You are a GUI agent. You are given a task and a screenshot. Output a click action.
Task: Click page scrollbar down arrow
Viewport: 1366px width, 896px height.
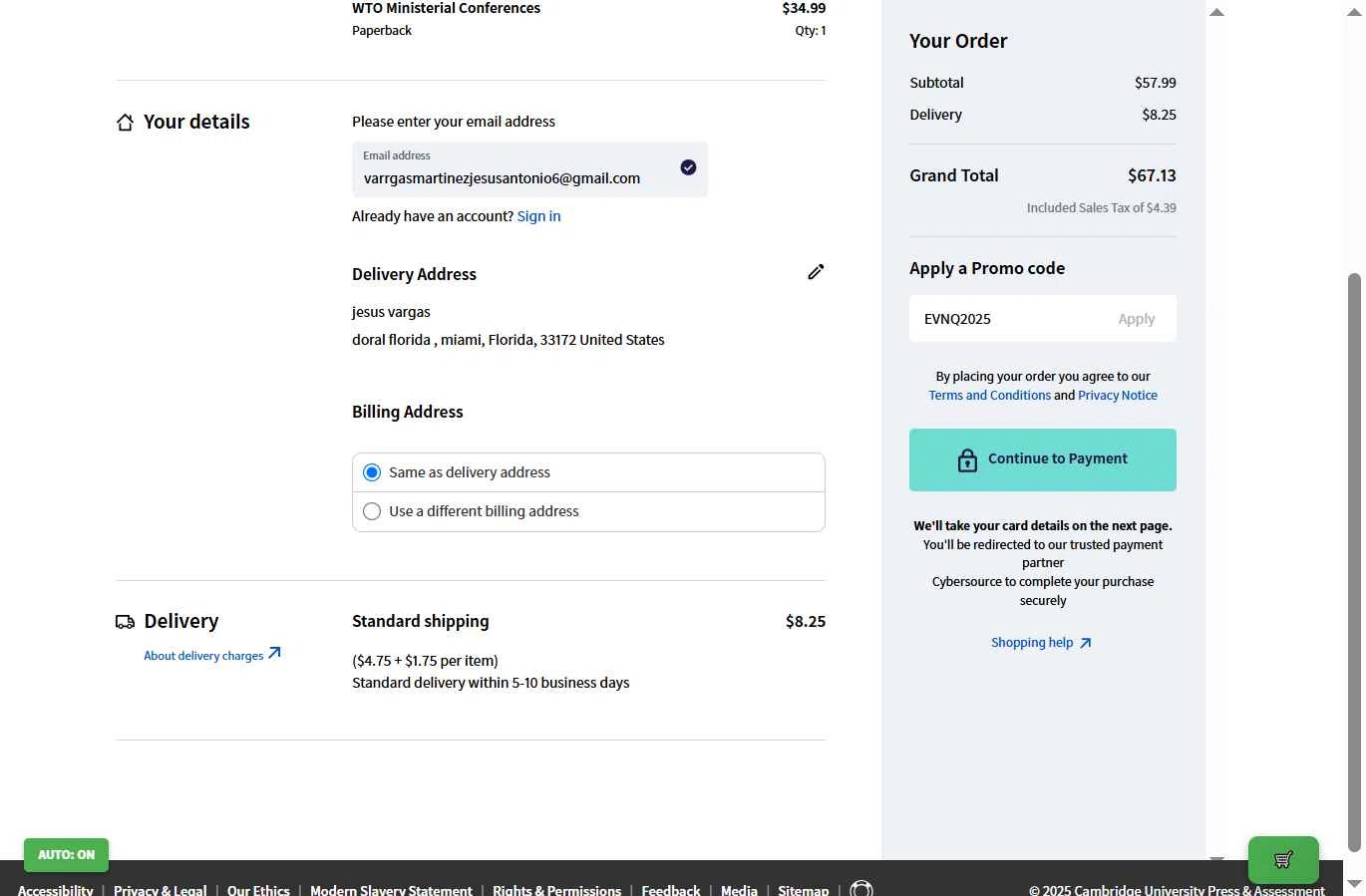1354,884
